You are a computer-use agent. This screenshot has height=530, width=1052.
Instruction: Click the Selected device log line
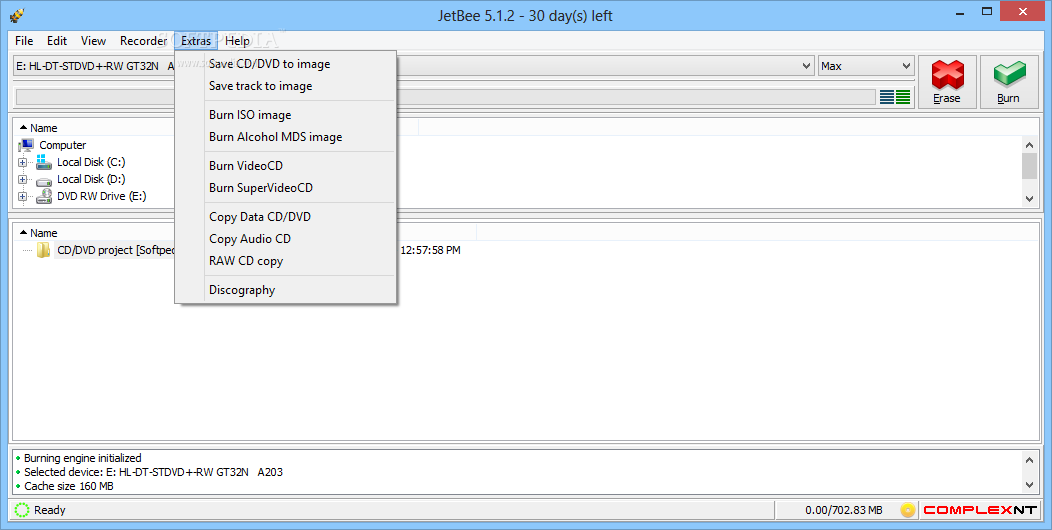click(153, 472)
